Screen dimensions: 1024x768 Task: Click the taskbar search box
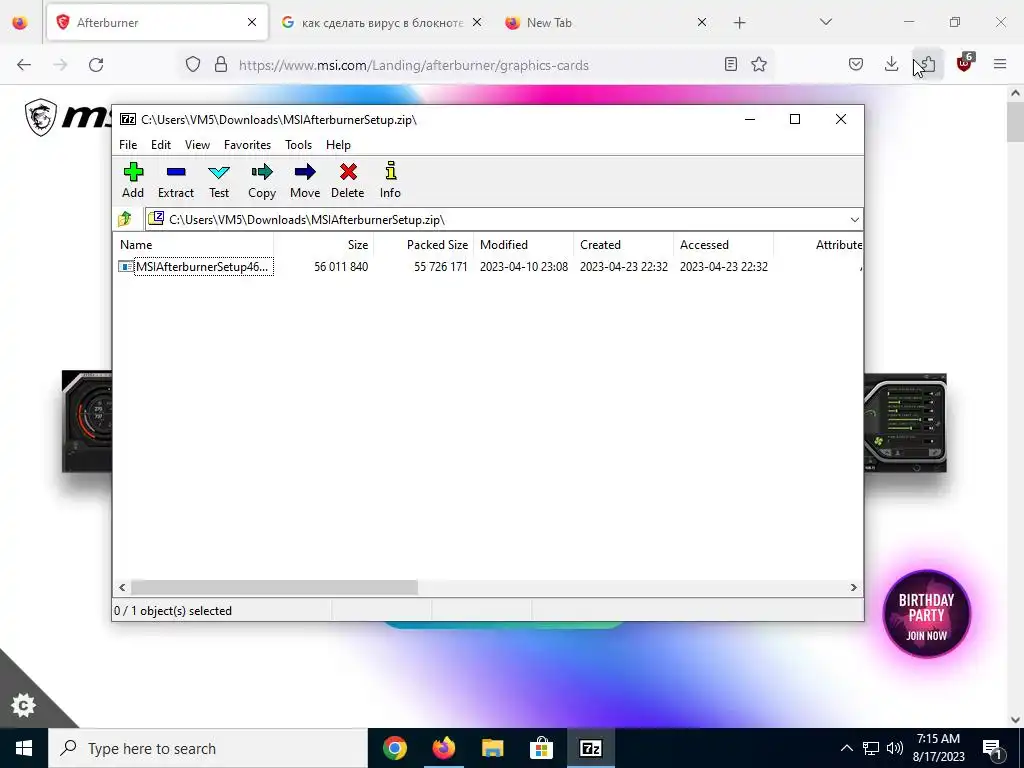coord(208,748)
